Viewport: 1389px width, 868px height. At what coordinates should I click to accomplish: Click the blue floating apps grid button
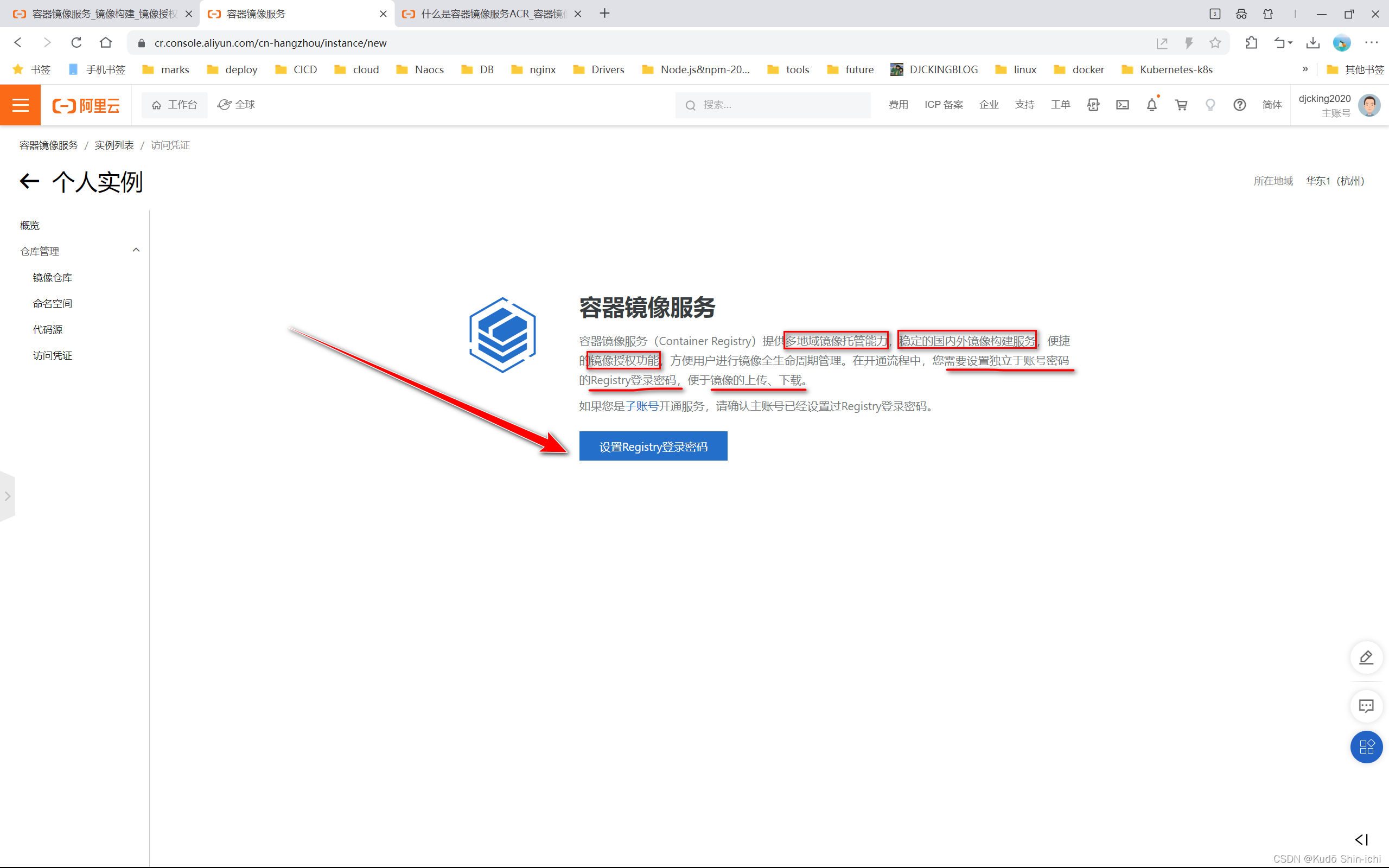(x=1366, y=747)
